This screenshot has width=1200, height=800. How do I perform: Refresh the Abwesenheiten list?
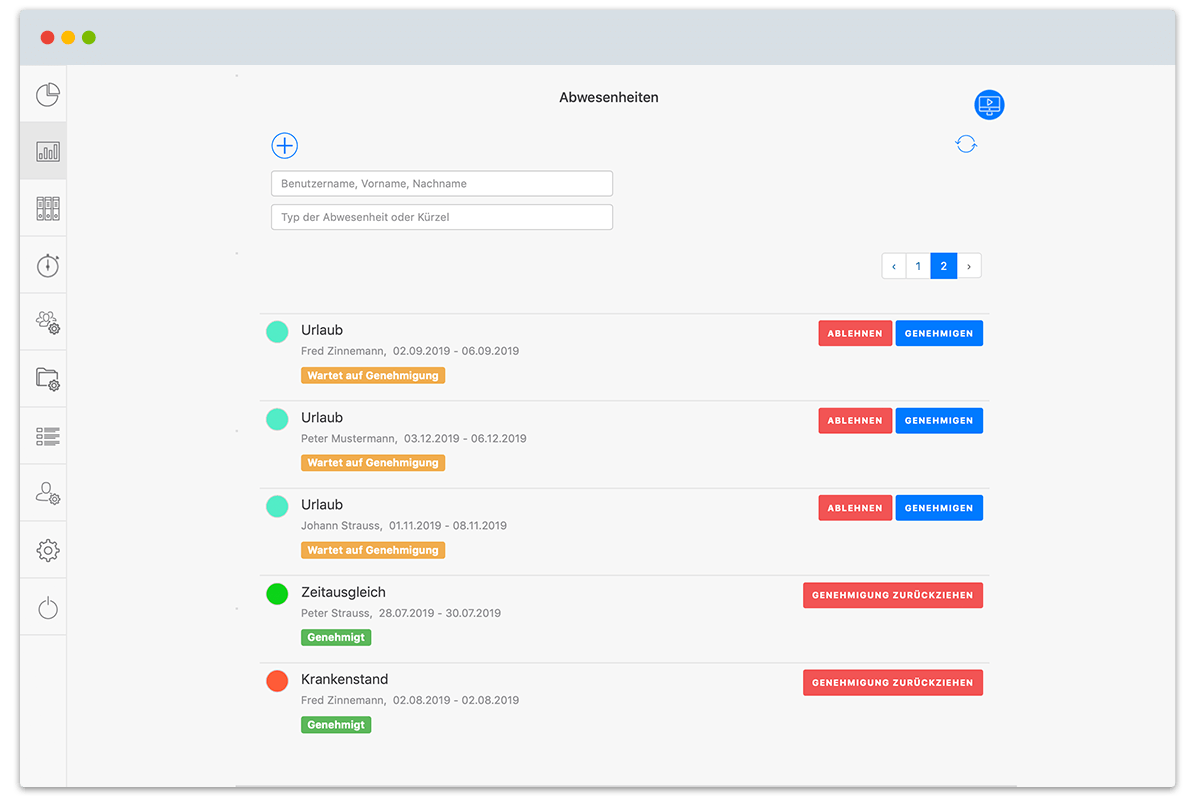965,143
